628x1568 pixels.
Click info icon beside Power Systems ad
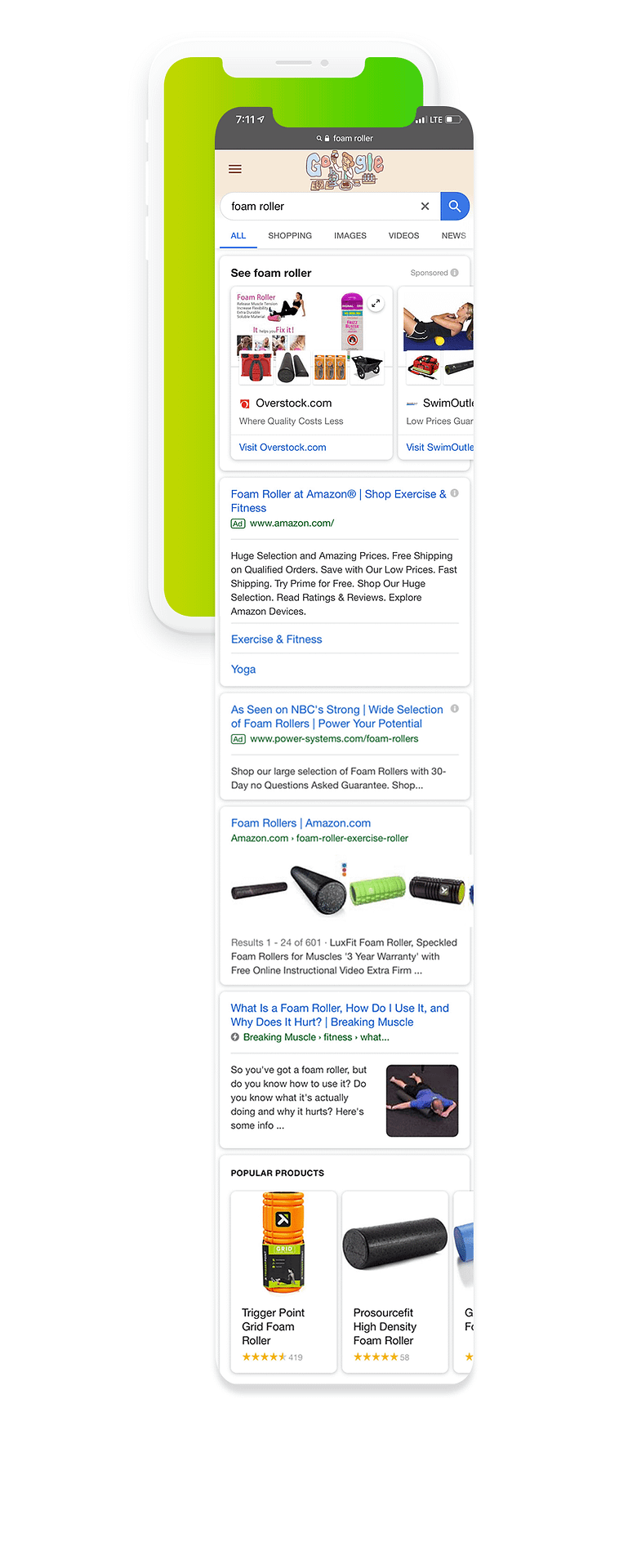(455, 709)
